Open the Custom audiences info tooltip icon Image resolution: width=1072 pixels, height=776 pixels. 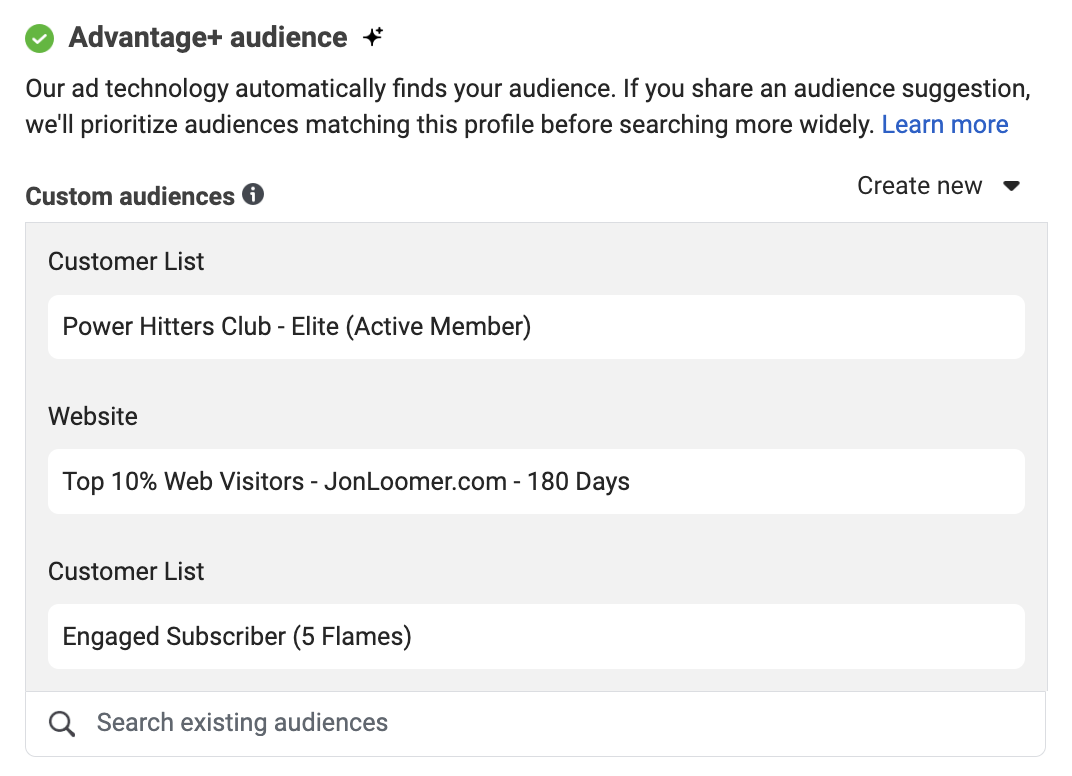(253, 195)
